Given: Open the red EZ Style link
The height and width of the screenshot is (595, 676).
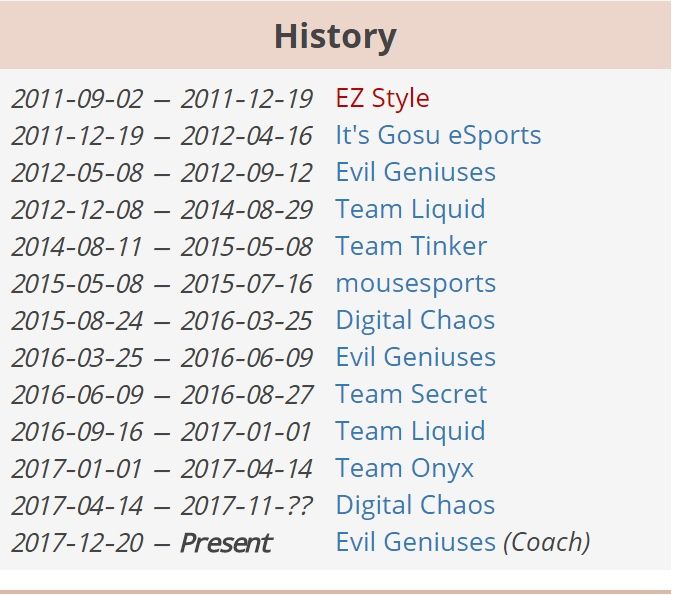Looking at the screenshot, I should 382,99.
